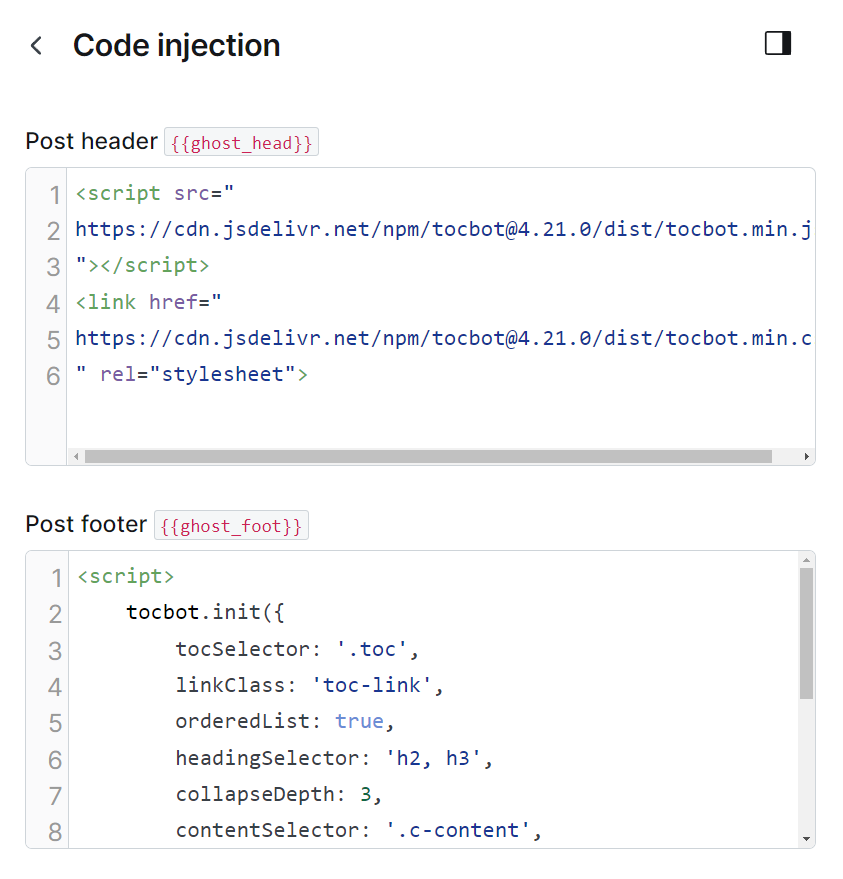
Task: Click the {{ghost_head}} tag label
Action: coord(242,142)
